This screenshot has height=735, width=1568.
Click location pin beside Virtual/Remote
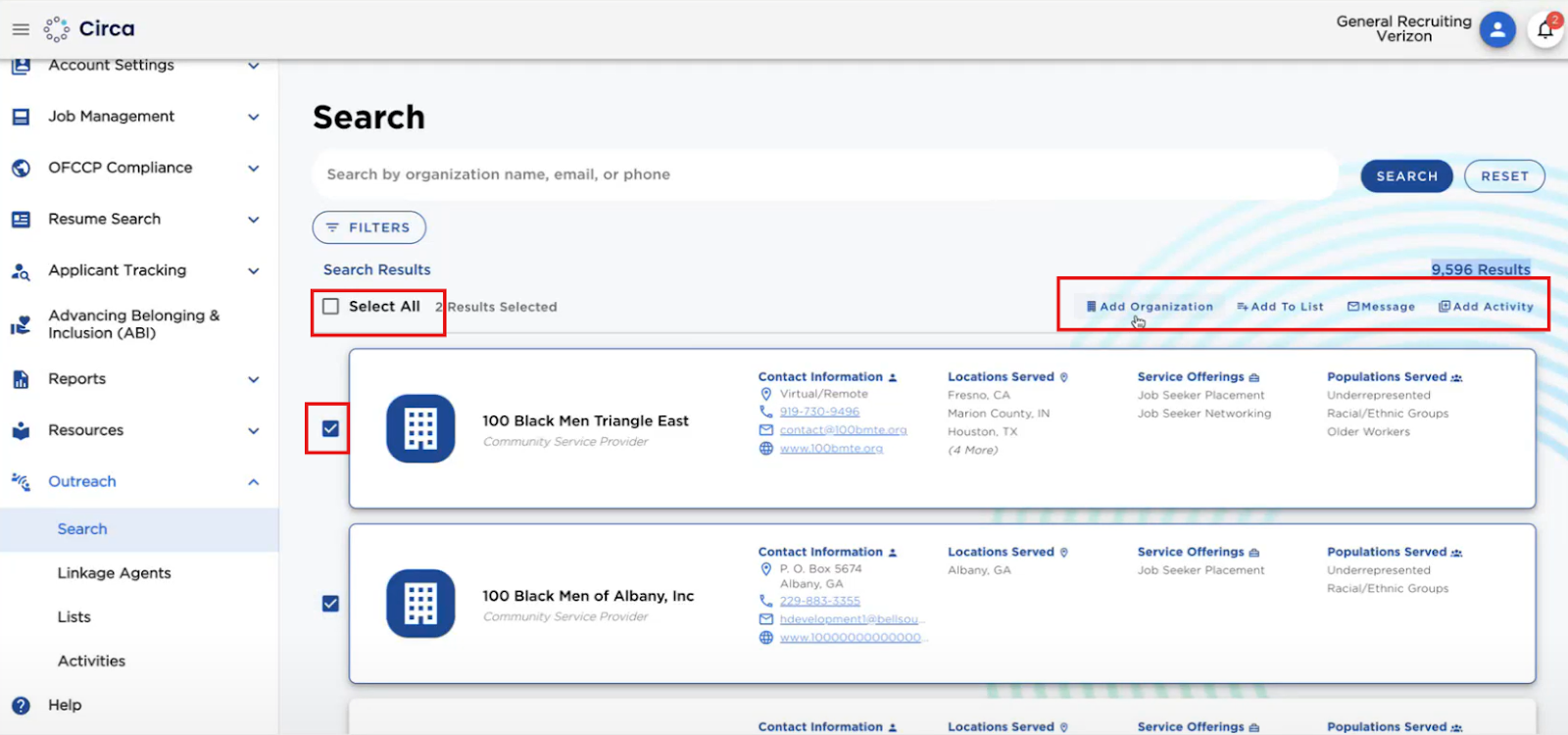[766, 394]
